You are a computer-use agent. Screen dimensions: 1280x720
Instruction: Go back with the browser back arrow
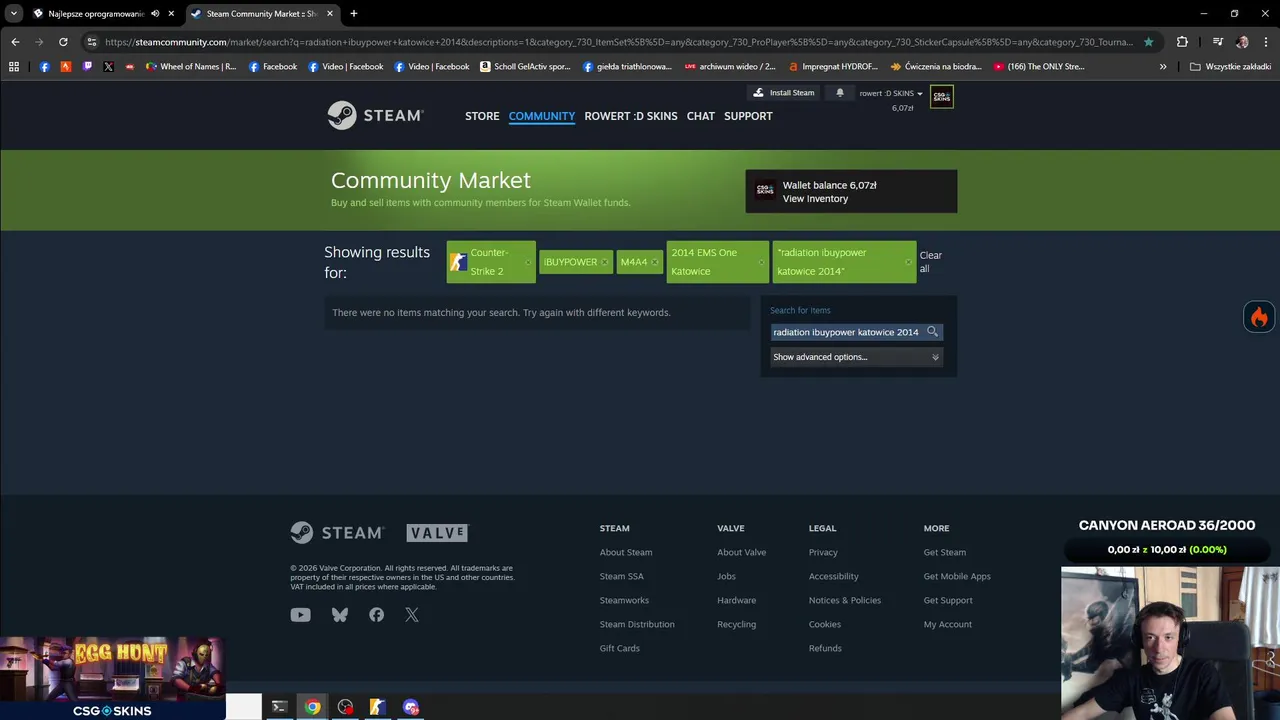coord(15,42)
